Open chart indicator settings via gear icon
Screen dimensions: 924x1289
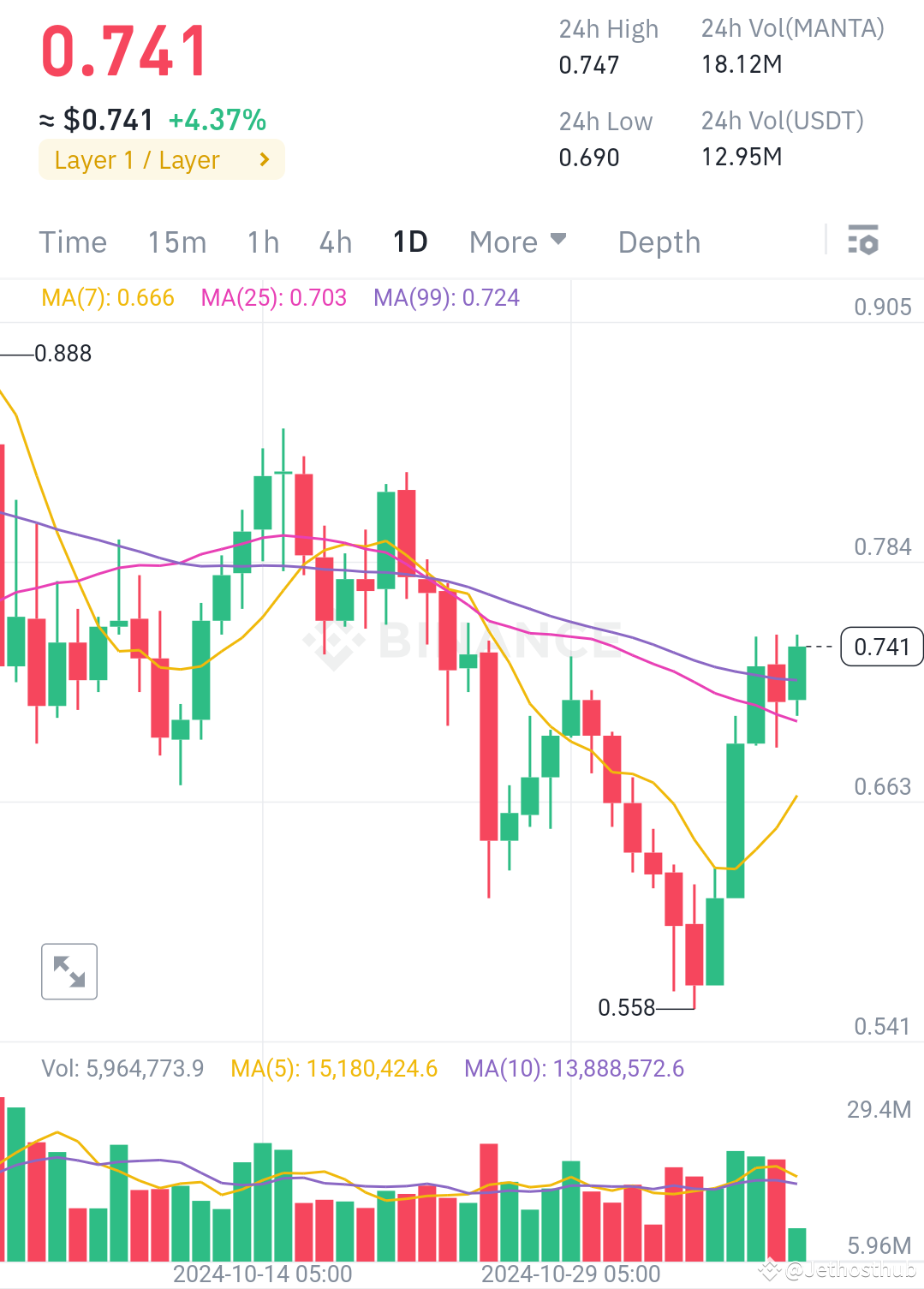(x=863, y=242)
